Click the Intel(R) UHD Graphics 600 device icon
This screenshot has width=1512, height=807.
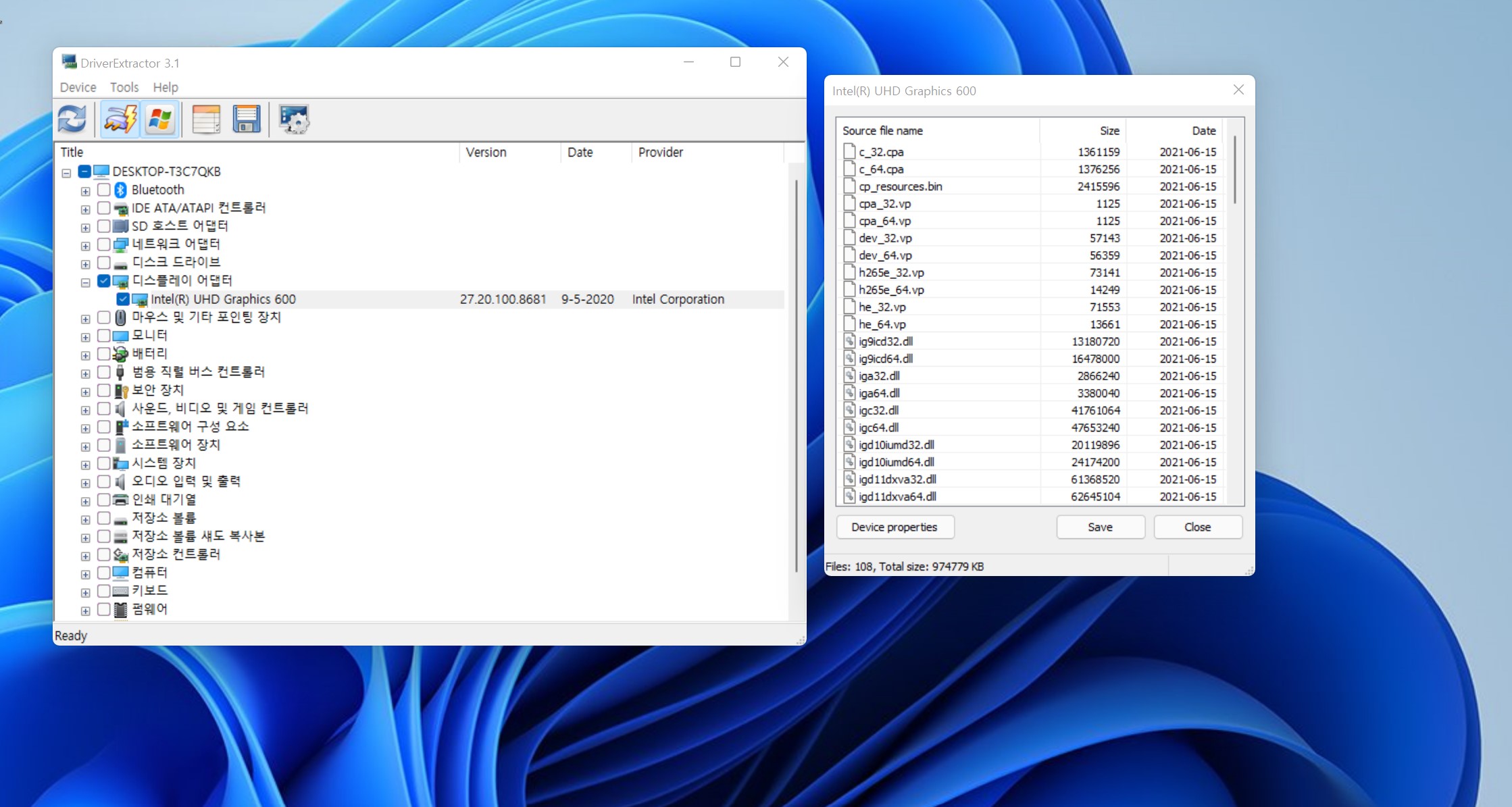pos(140,299)
